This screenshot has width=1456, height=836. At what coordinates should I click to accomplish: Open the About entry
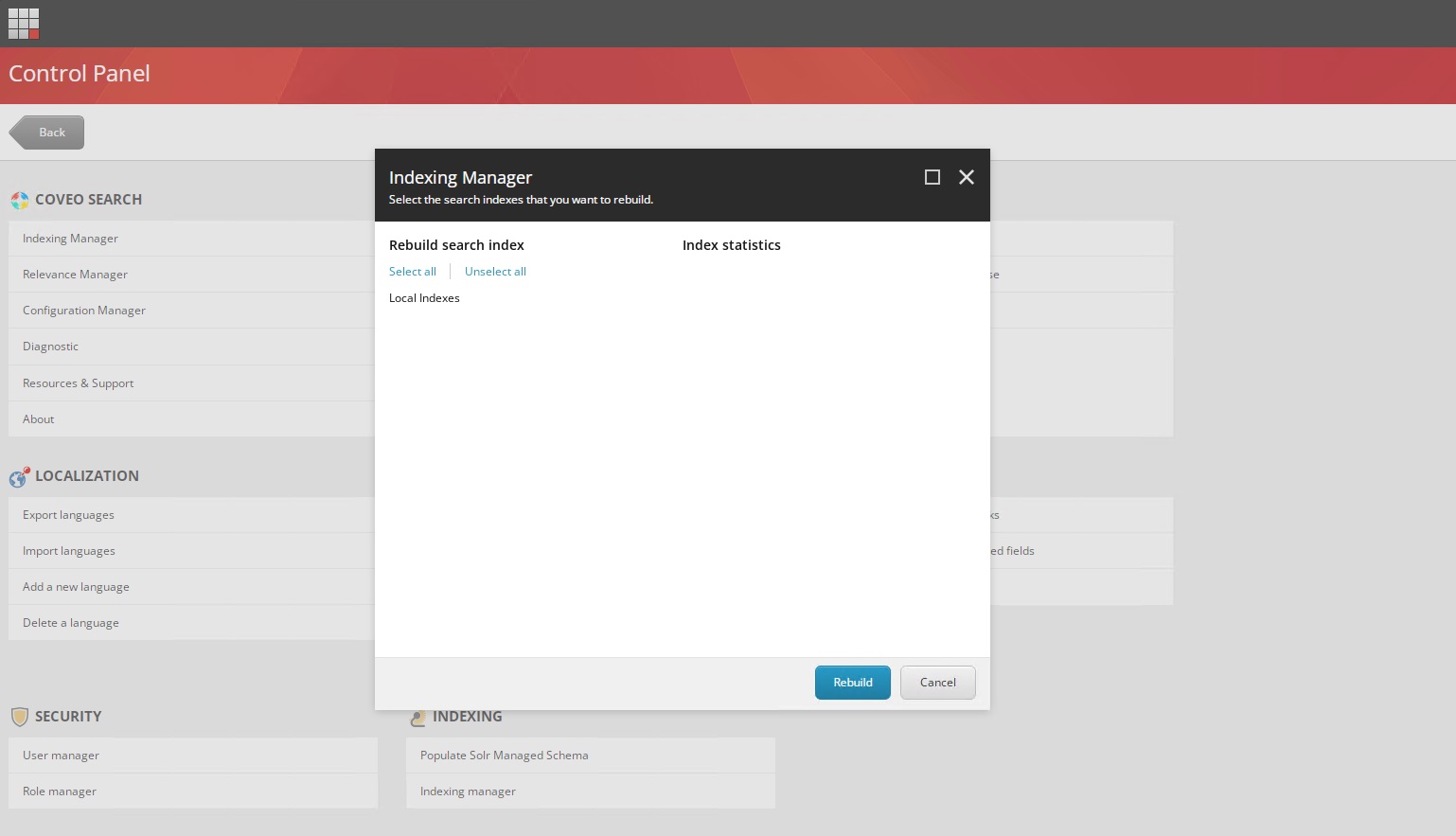click(x=192, y=419)
